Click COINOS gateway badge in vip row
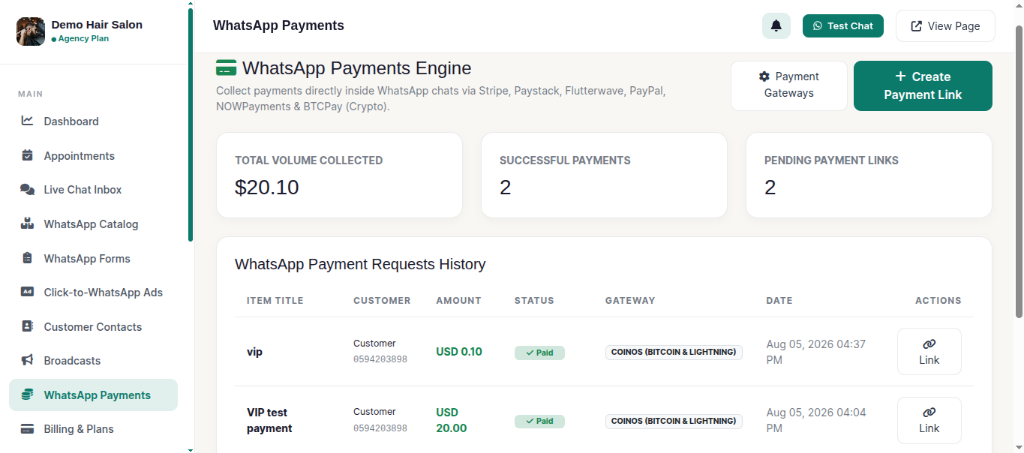The width and height of the screenshot is (1024, 453). point(673,352)
